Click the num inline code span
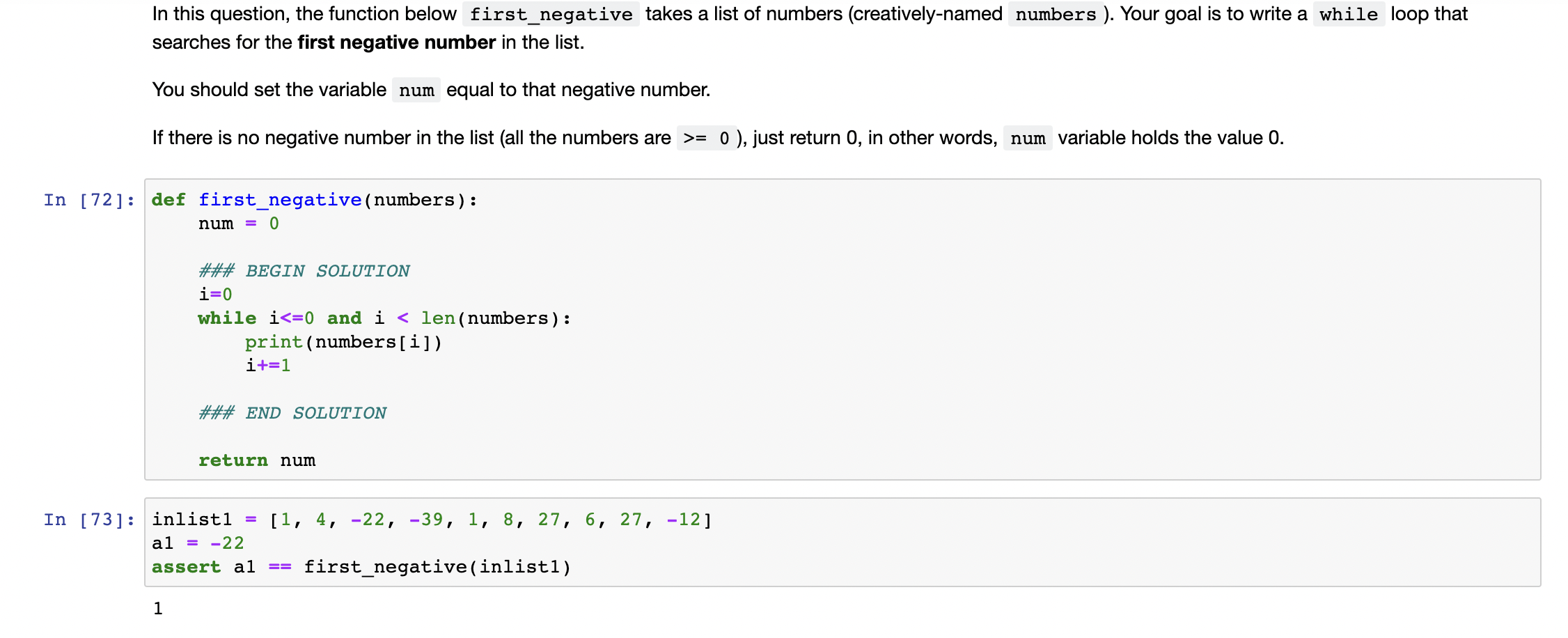This screenshot has height=638, width=1568. [x=416, y=90]
